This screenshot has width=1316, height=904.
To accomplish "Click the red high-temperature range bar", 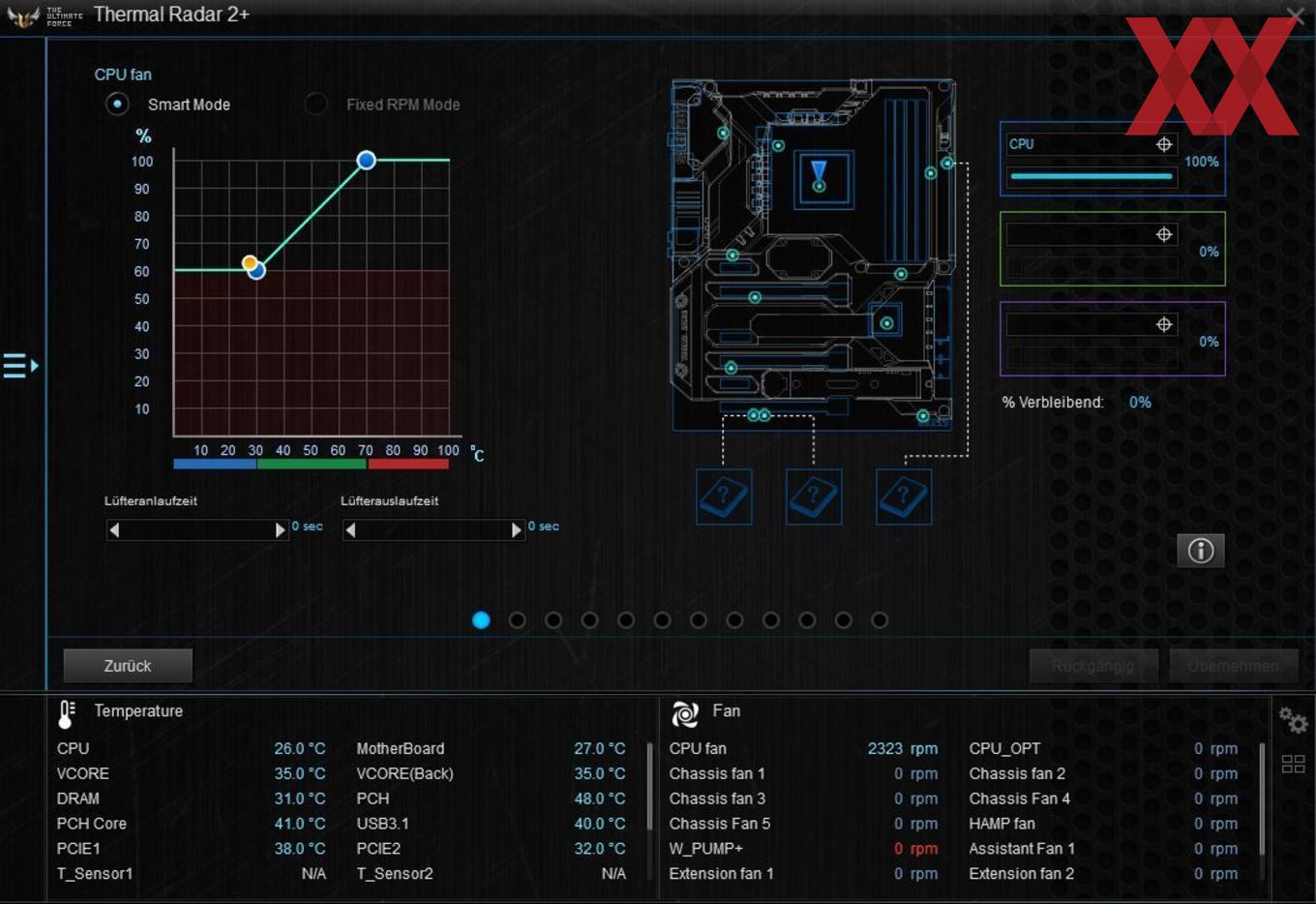I will pos(408,465).
